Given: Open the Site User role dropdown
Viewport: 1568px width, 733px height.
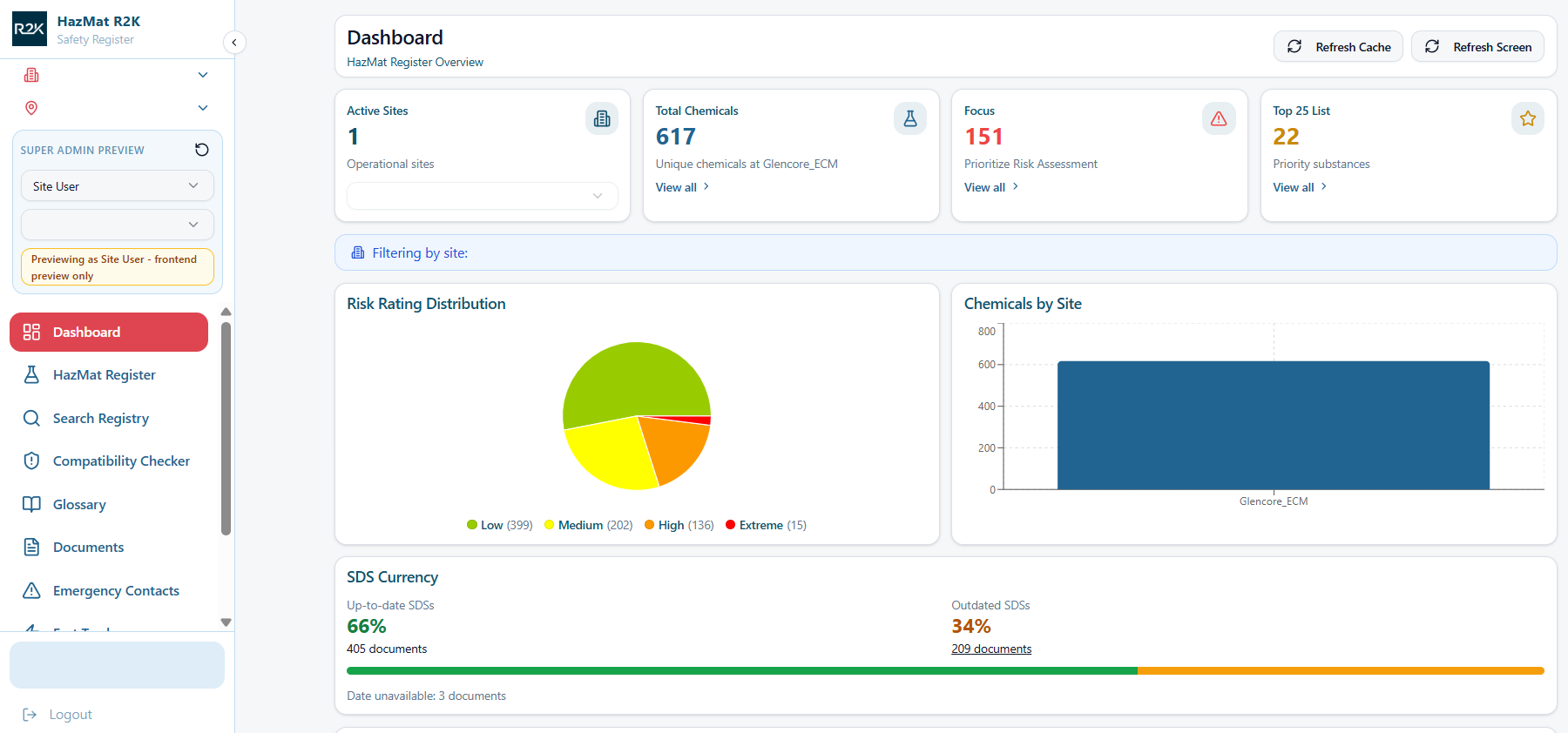Looking at the screenshot, I should click(x=118, y=185).
